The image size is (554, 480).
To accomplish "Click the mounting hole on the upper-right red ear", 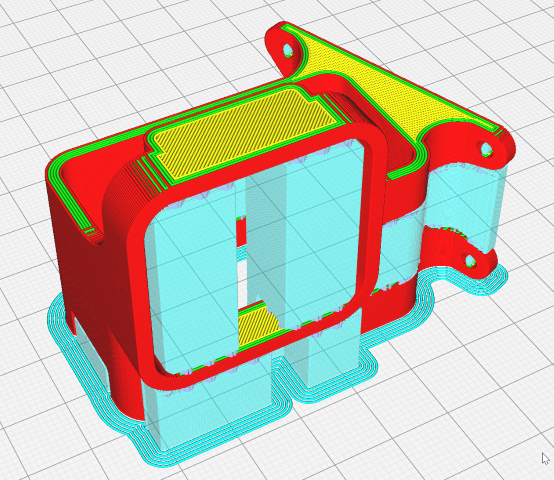I will pos(486,148).
